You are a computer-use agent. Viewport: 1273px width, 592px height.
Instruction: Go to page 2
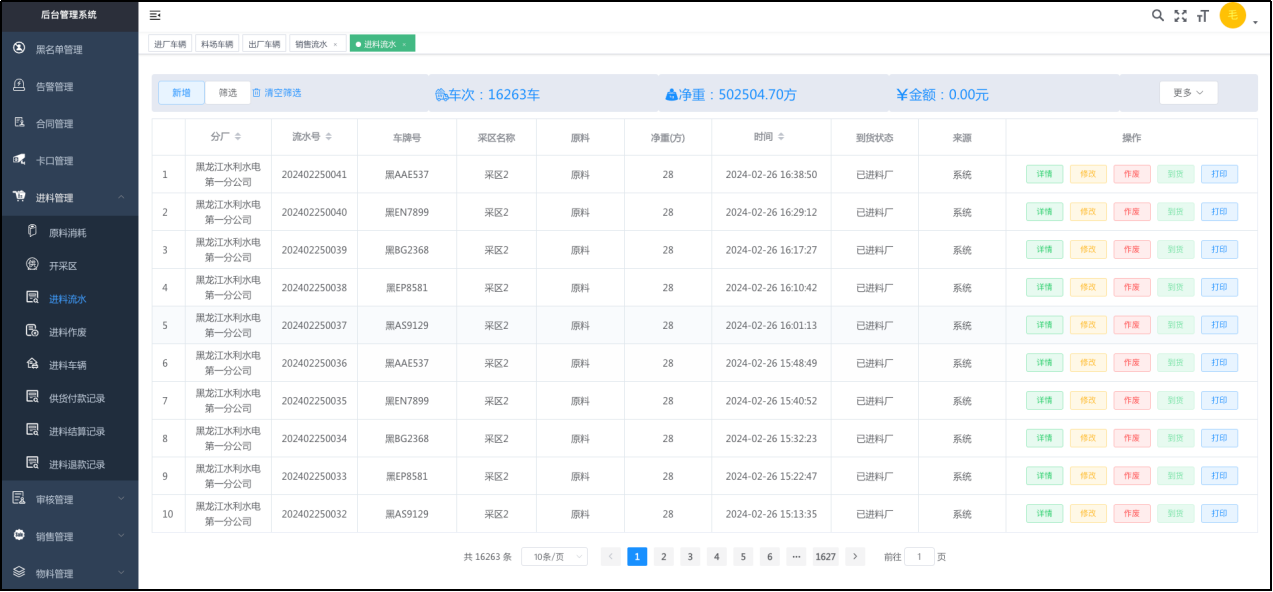663,557
